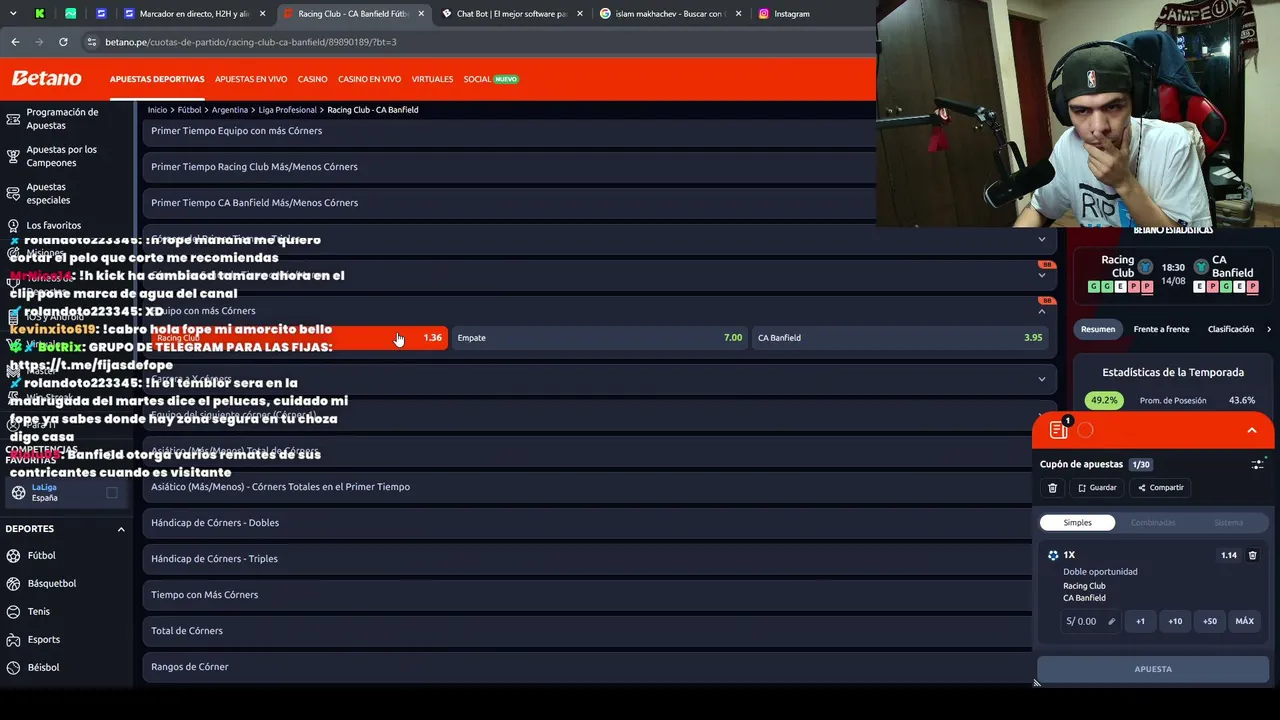Click the Compartir button in the bet slip
This screenshot has height=720, width=1280.
click(1160, 488)
